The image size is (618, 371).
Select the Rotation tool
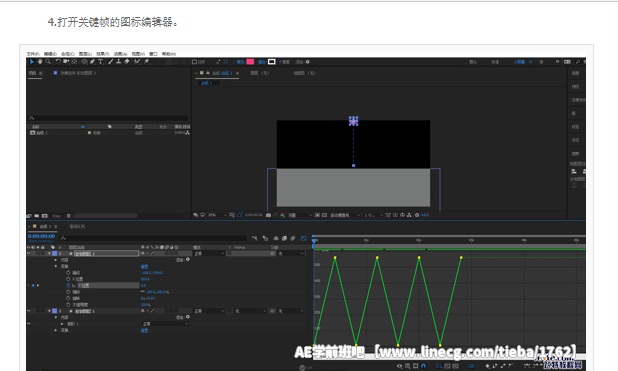click(58, 62)
